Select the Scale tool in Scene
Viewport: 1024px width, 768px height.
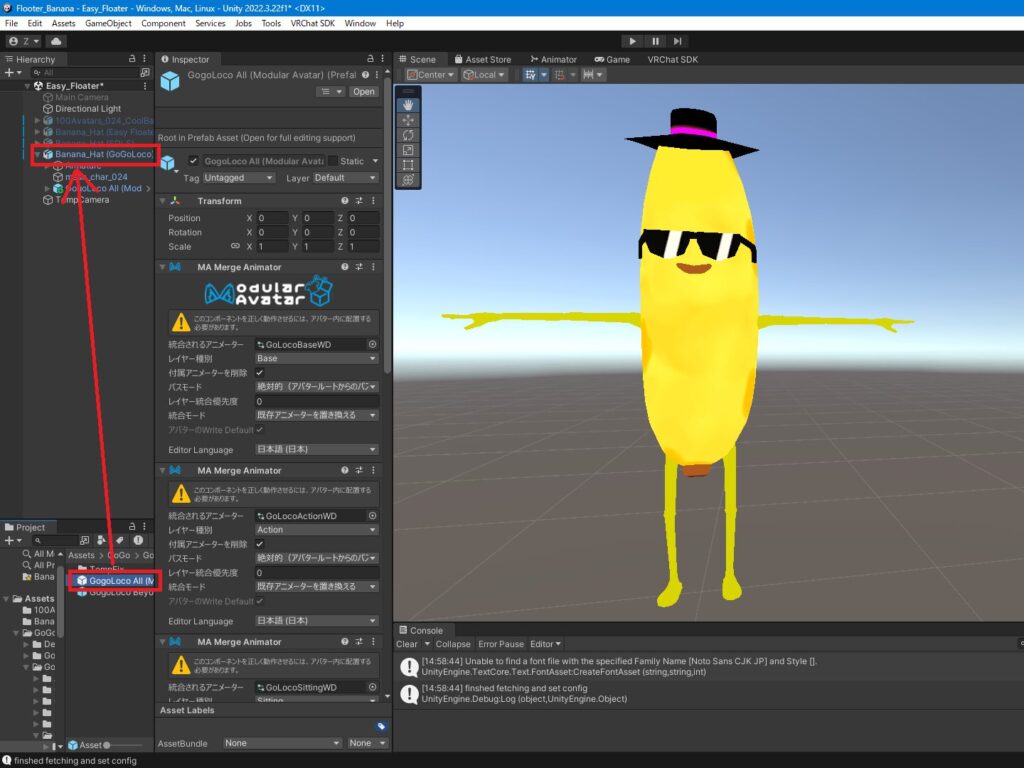[407, 150]
